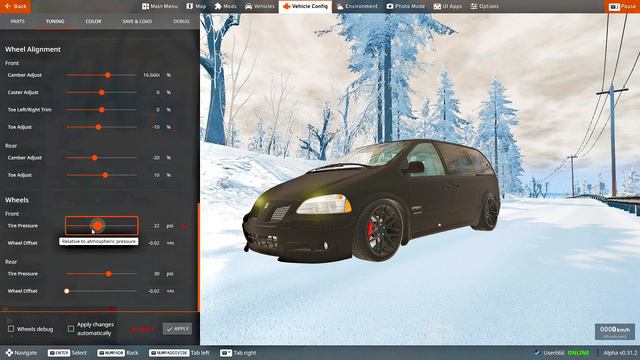Click the rear Toe Adjust slider
This screenshot has height=360, width=640.
pyautogui.click(x=101, y=175)
